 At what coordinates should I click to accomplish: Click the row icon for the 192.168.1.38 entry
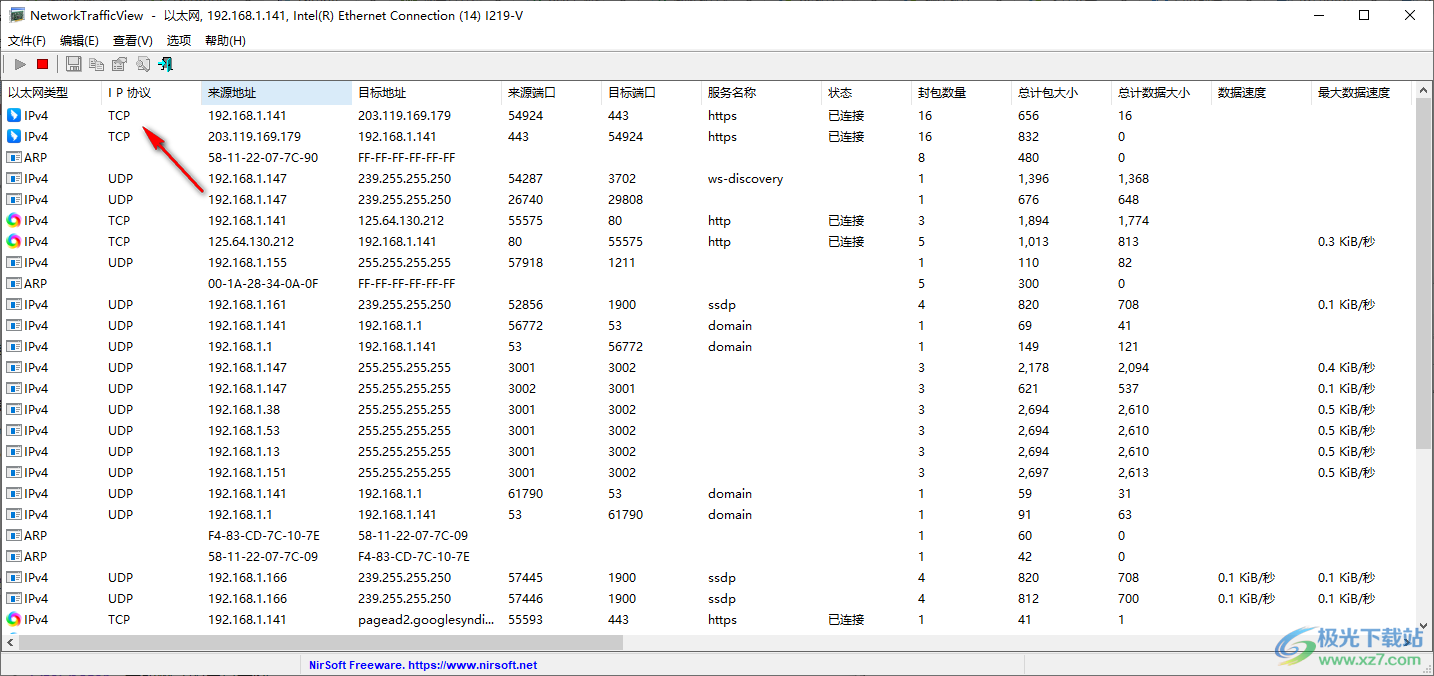click(14, 409)
